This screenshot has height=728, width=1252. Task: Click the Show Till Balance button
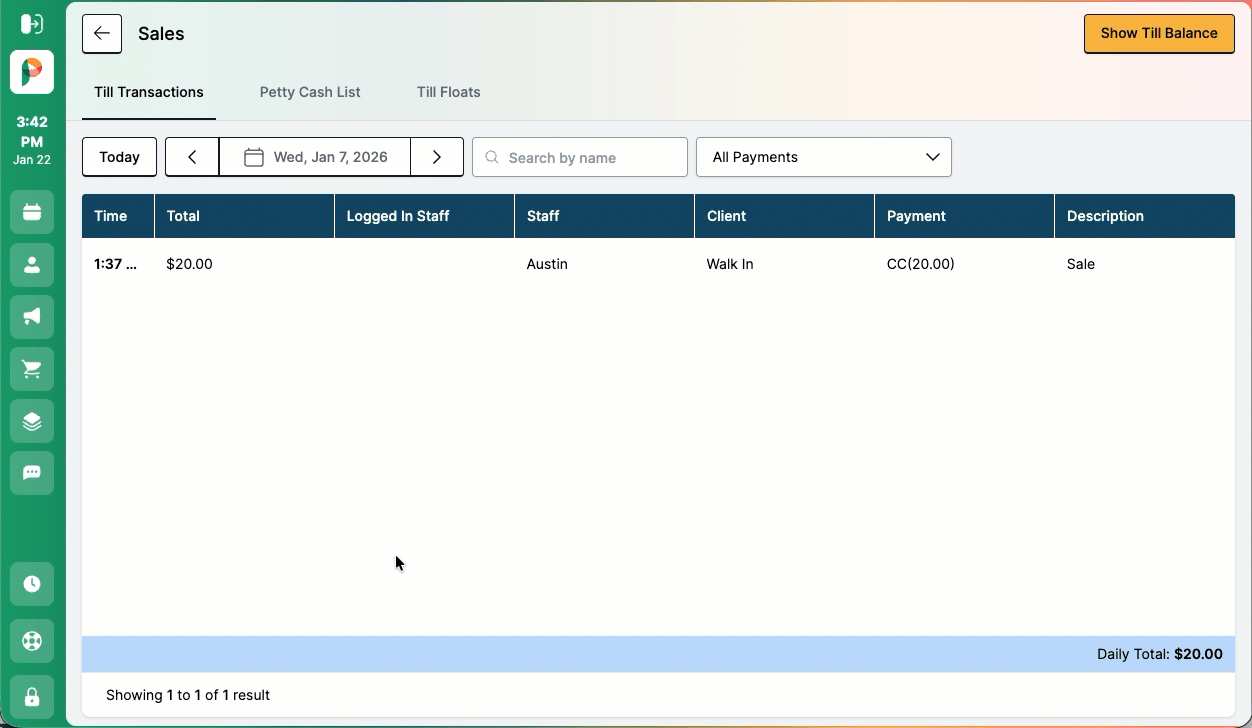pyautogui.click(x=1159, y=34)
